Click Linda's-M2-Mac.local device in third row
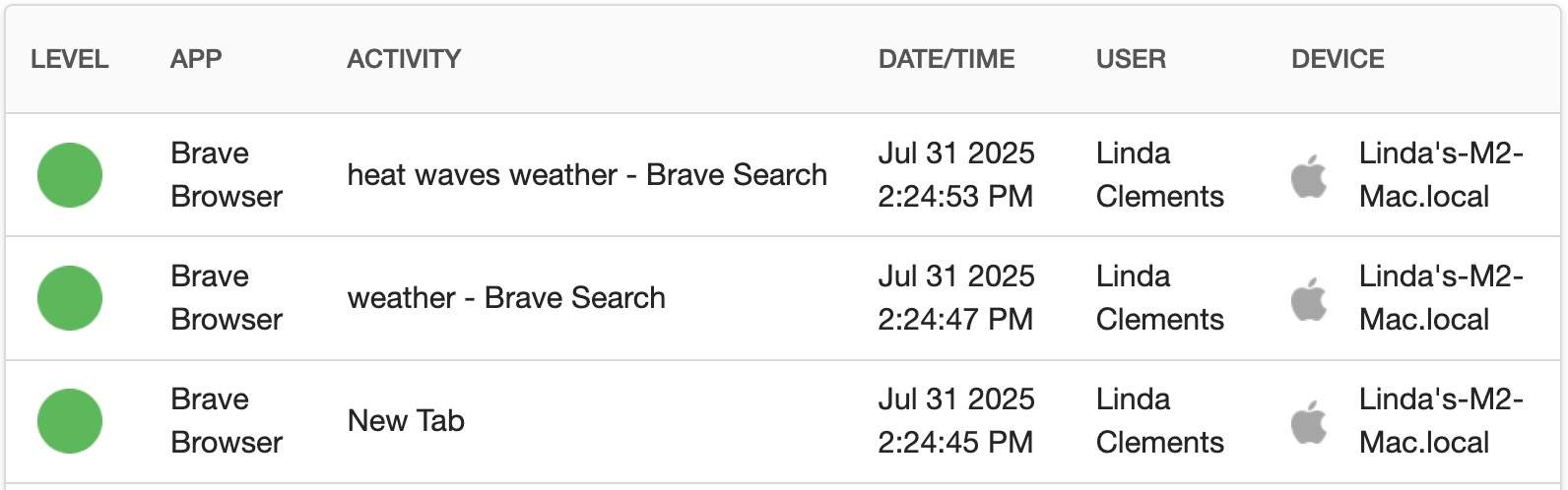Image resolution: width=1568 pixels, height=490 pixels. tap(1441, 421)
